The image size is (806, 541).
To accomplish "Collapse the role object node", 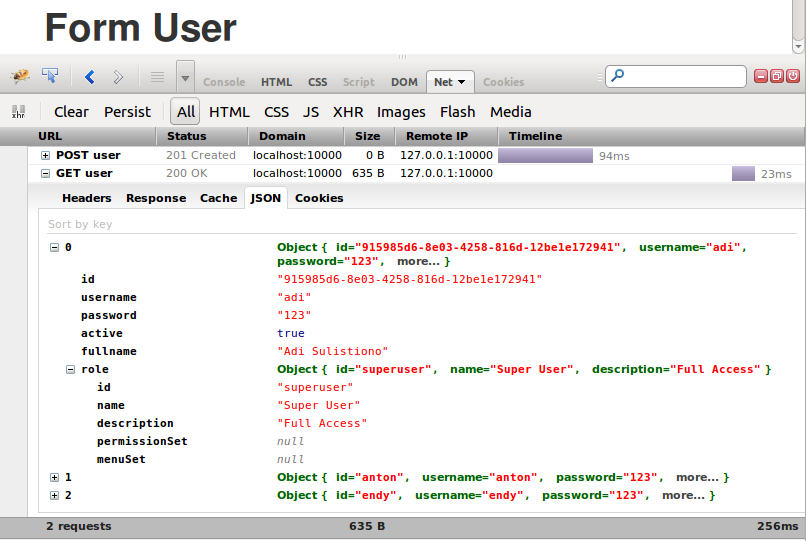I will click(71, 370).
